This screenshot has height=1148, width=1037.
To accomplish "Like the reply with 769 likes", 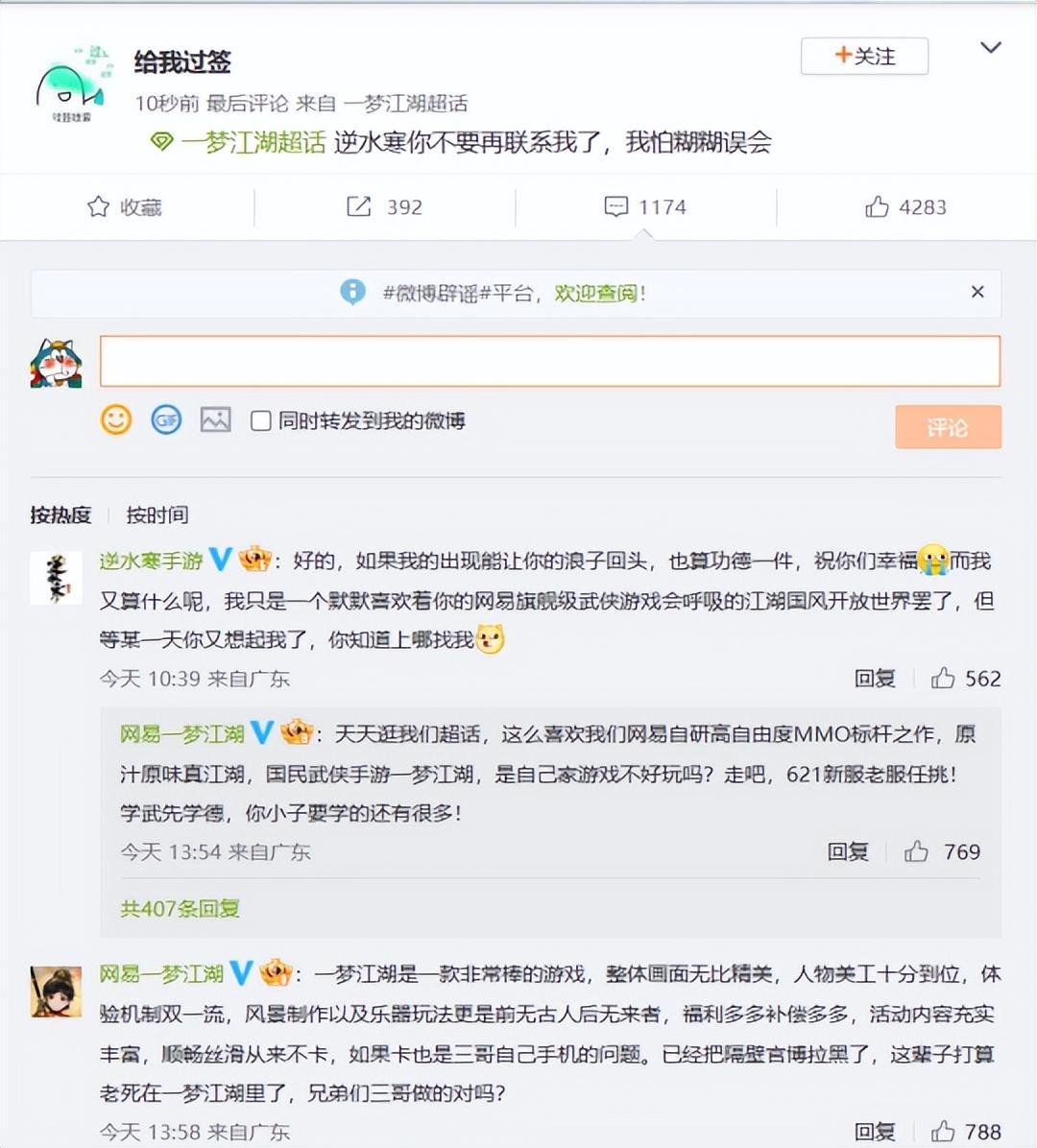I will [x=915, y=851].
